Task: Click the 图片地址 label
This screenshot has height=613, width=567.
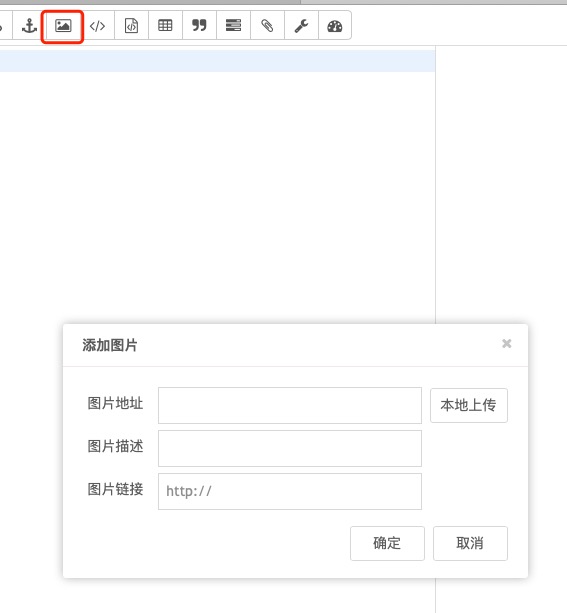Action: pyautogui.click(x=115, y=403)
